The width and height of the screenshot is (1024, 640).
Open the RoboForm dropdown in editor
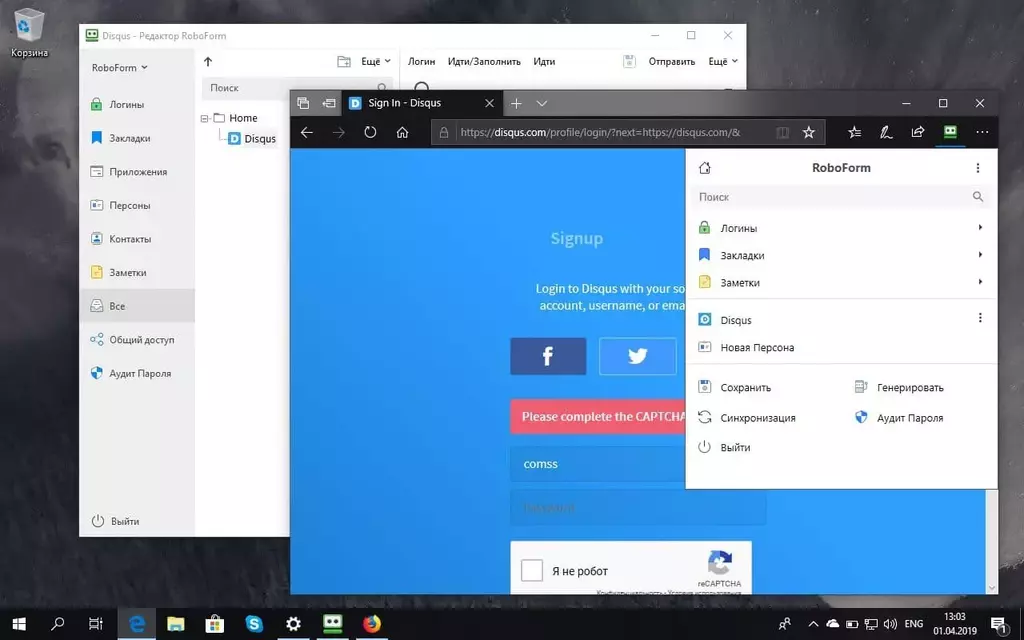tap(120, 67)
